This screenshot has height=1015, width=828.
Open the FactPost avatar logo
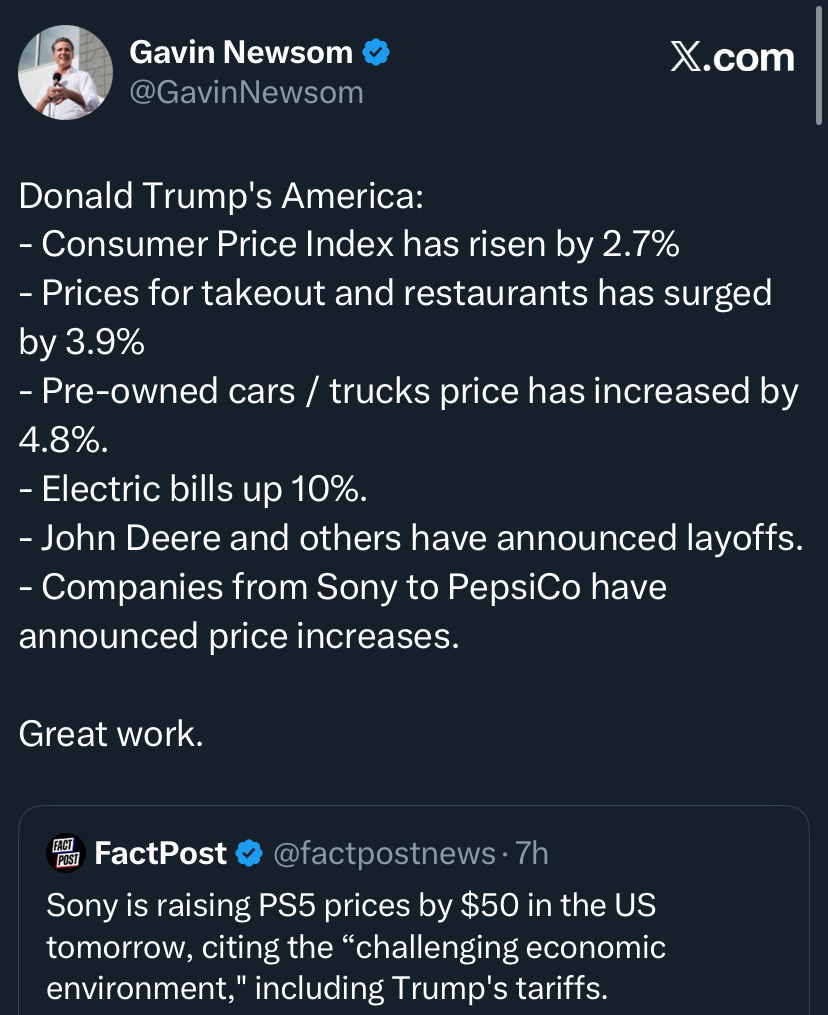click(66, 853)
